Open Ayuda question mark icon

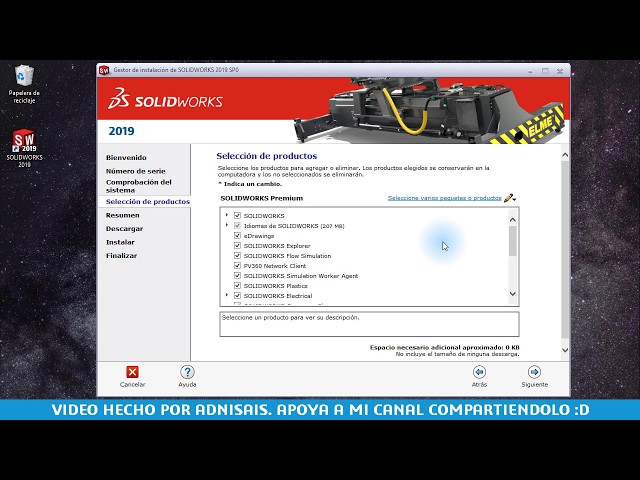point(187,372)
